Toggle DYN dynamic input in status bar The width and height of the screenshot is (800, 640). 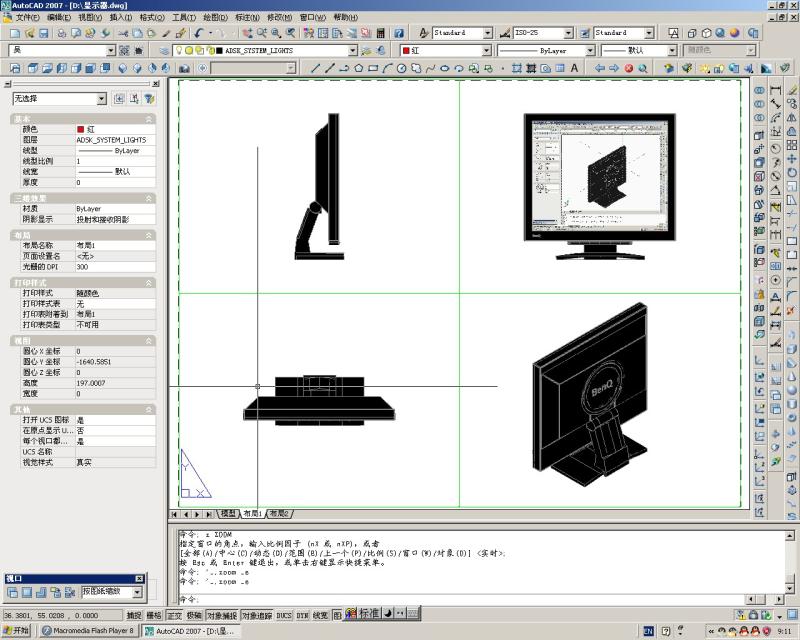[x=303, y=616]
